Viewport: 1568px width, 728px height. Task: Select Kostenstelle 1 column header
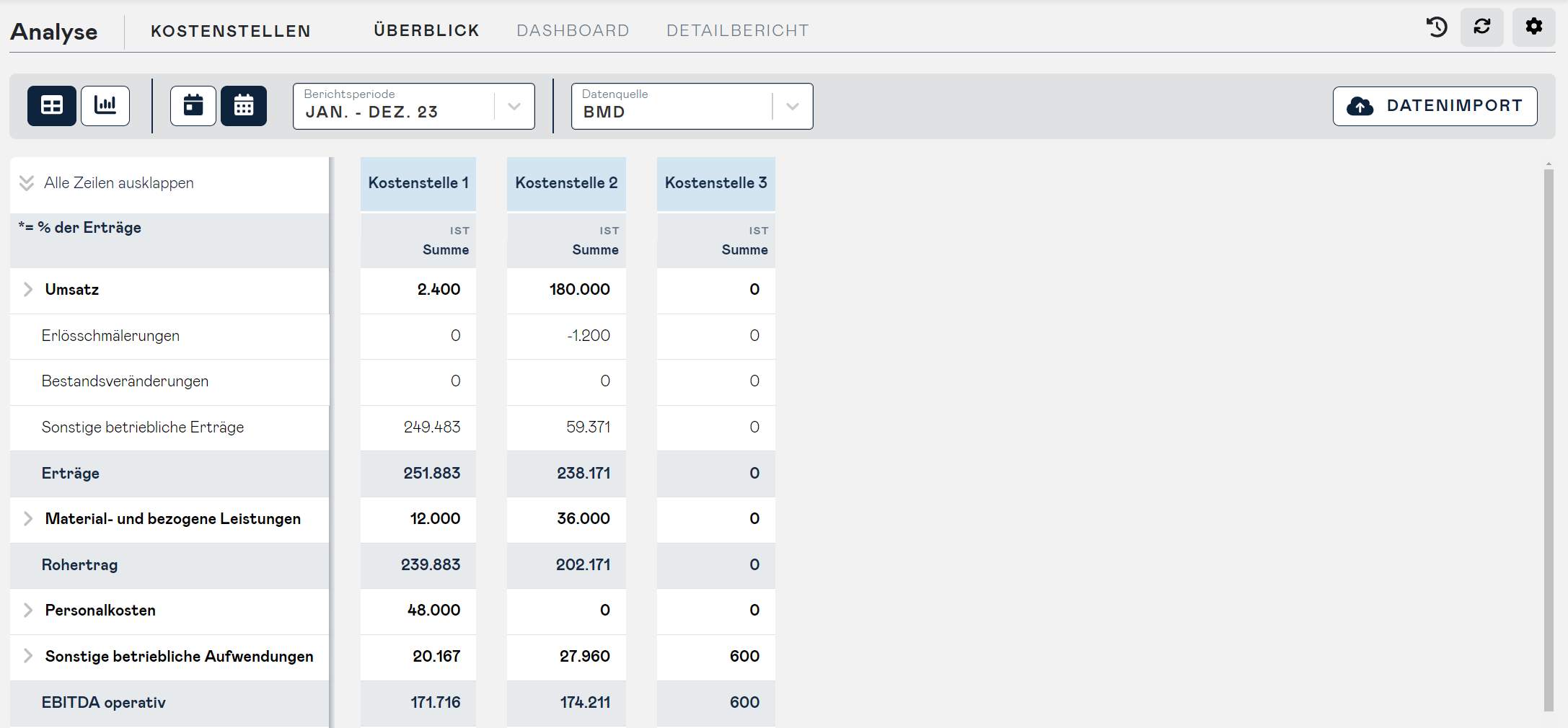pyautogui.click(x=418, y=184)
